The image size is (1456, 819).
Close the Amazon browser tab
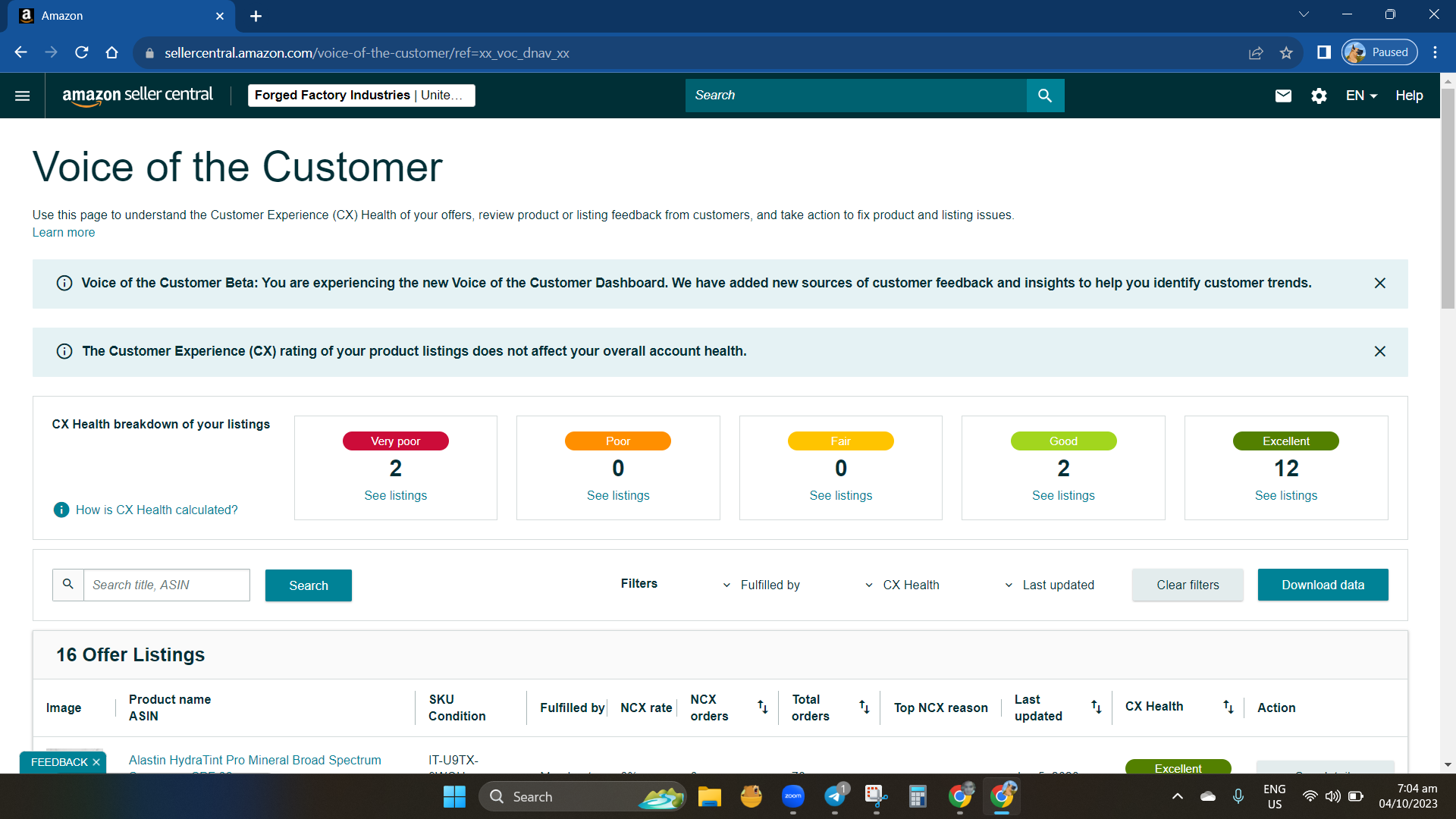pos(220,16)
